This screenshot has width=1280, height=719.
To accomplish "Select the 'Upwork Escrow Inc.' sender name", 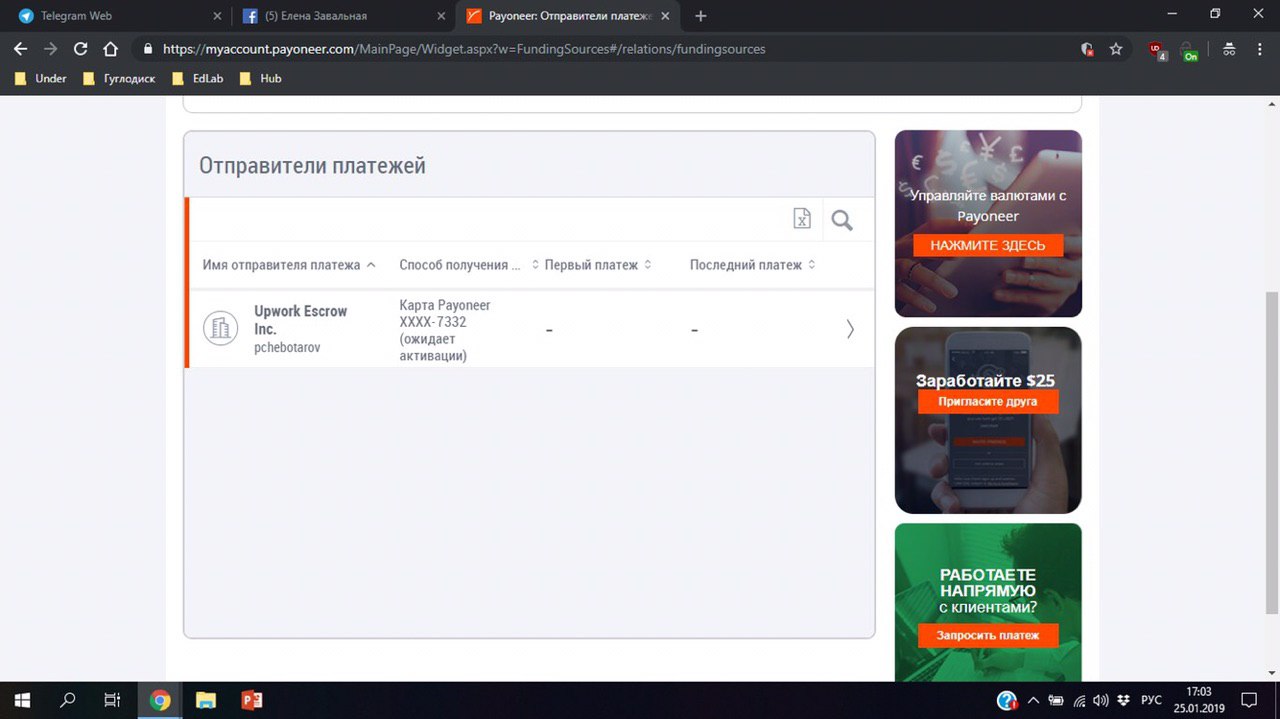I will pos(300,320).
